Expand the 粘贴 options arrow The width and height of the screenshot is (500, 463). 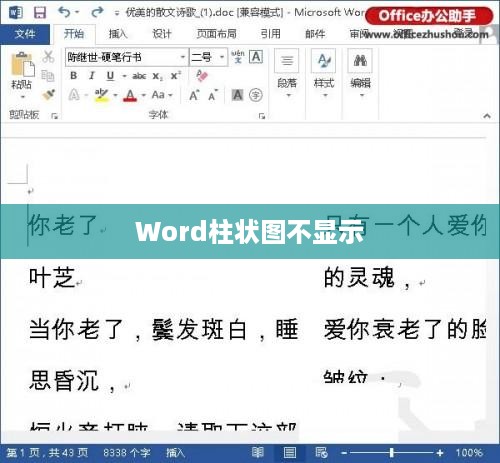pos(22,97)
